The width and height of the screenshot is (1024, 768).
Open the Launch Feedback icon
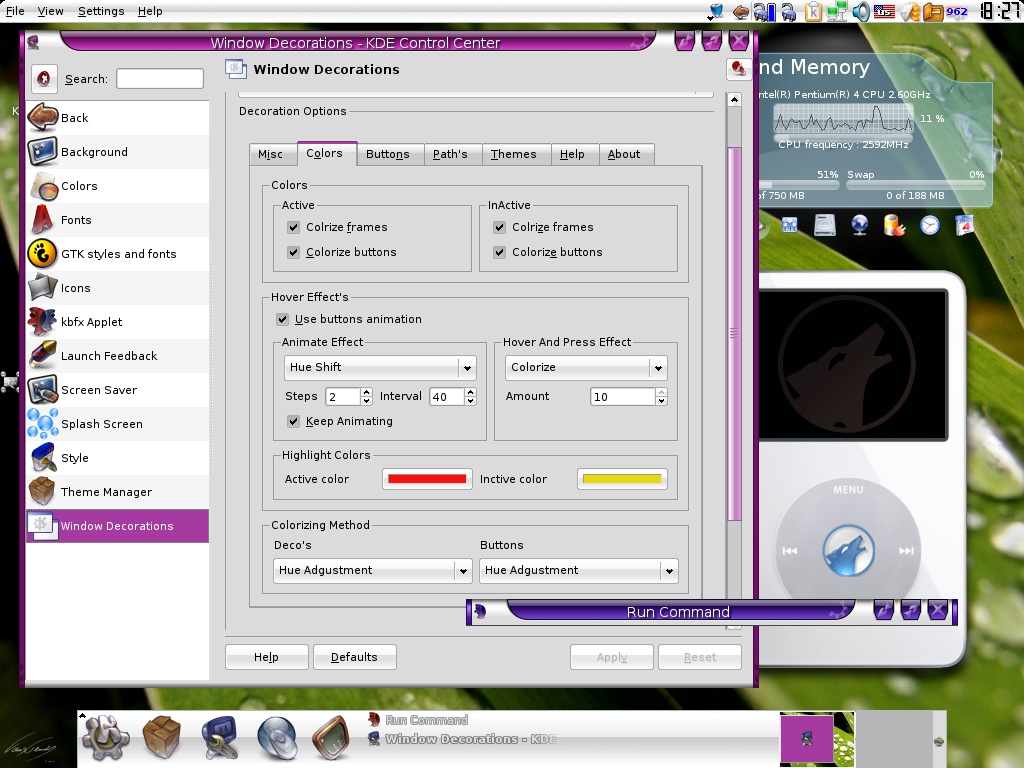coord(43,355)
